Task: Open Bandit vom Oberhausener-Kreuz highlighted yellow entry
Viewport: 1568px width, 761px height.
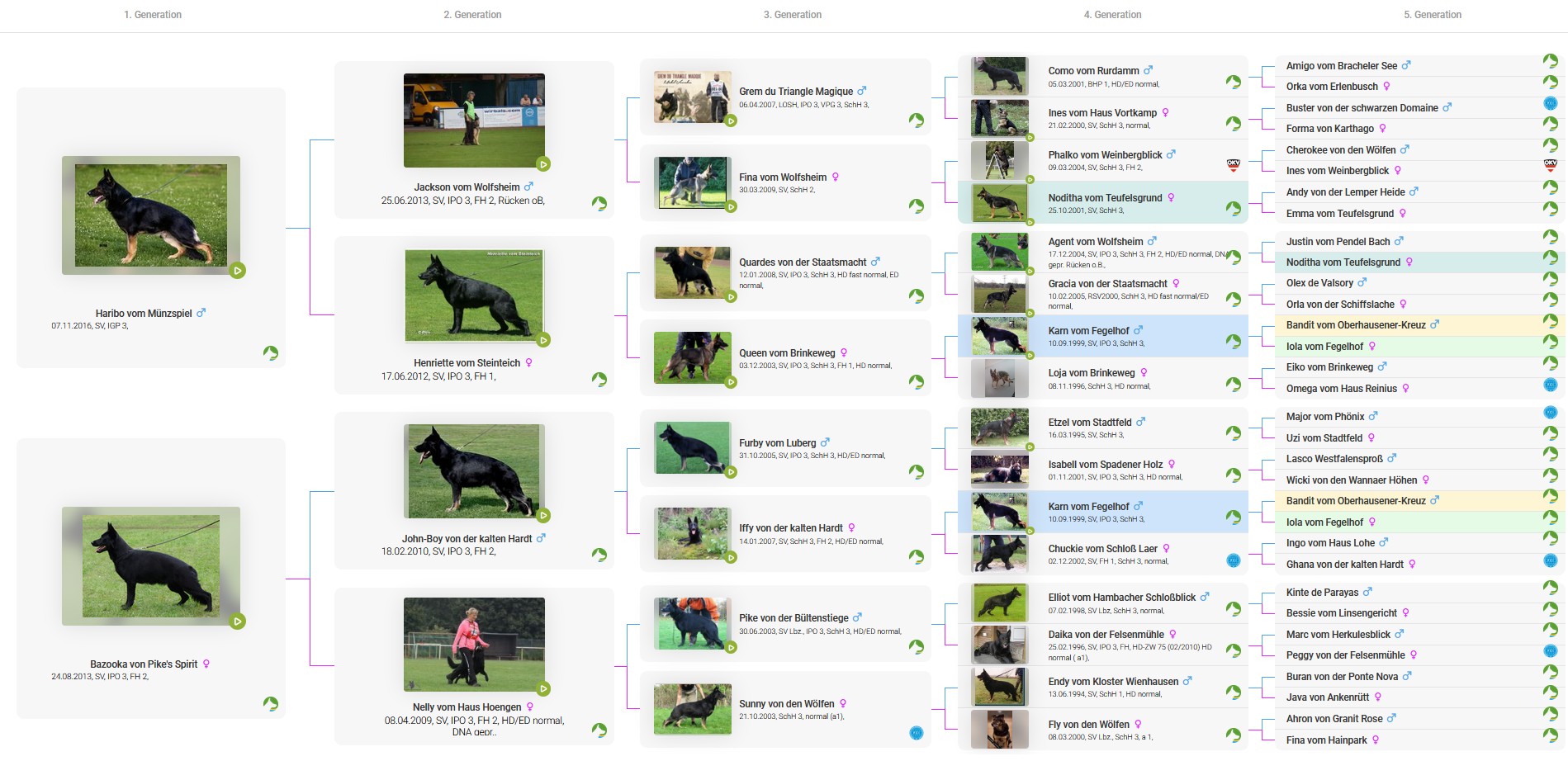Action: point(1356,325)
